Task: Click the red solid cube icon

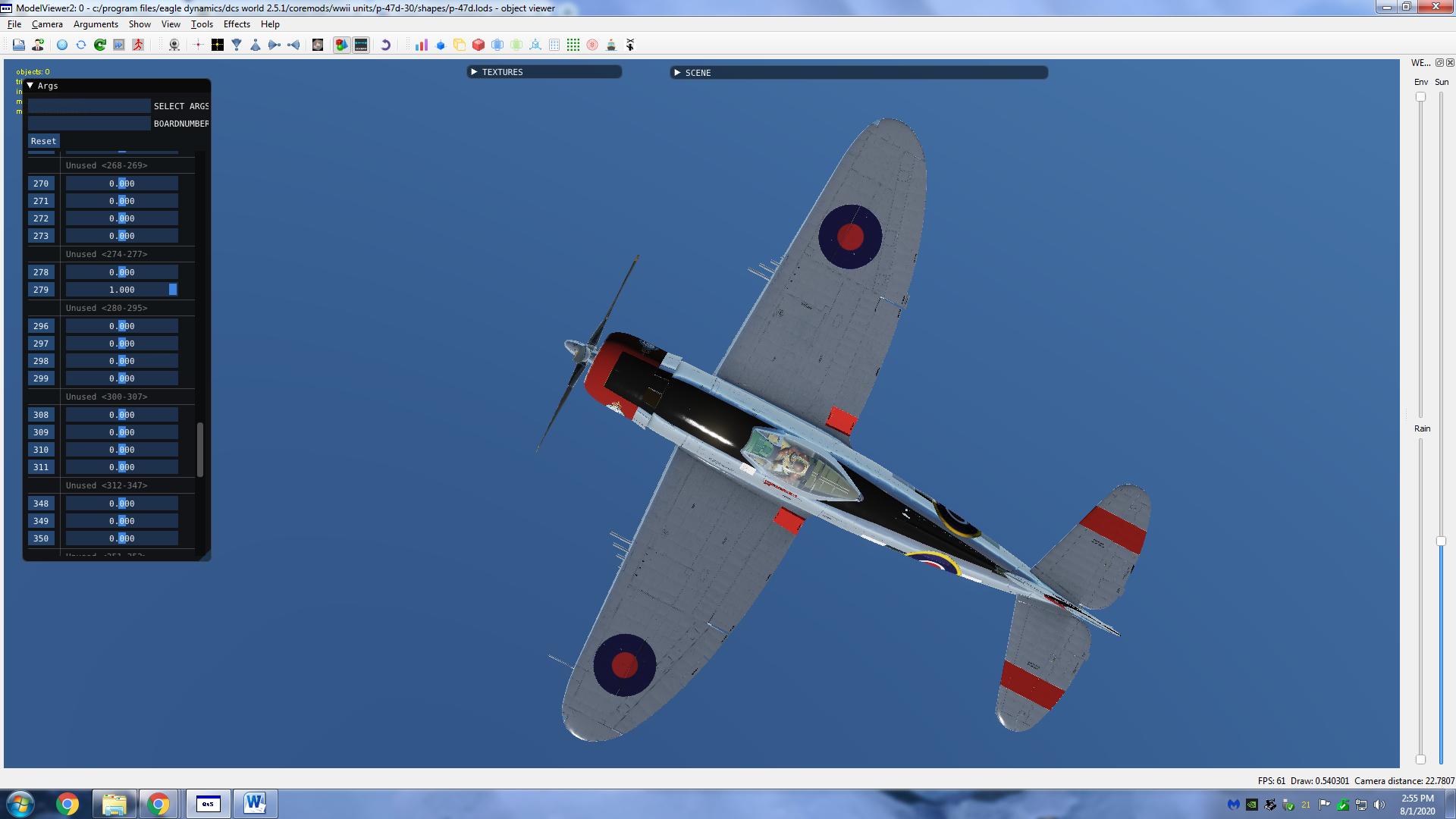Action: click(479, 45)
